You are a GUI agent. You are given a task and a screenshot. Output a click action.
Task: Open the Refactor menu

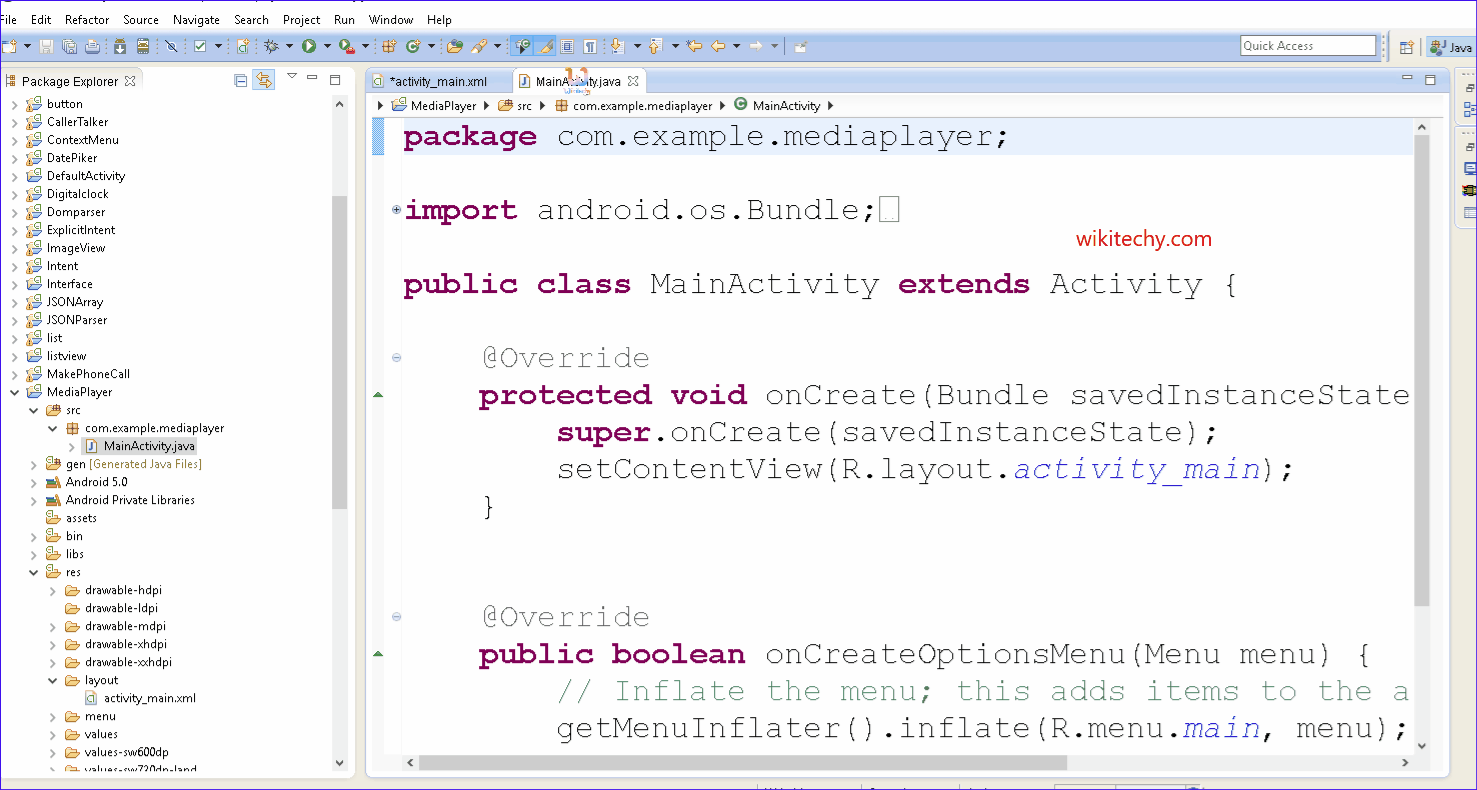(87, 19)
